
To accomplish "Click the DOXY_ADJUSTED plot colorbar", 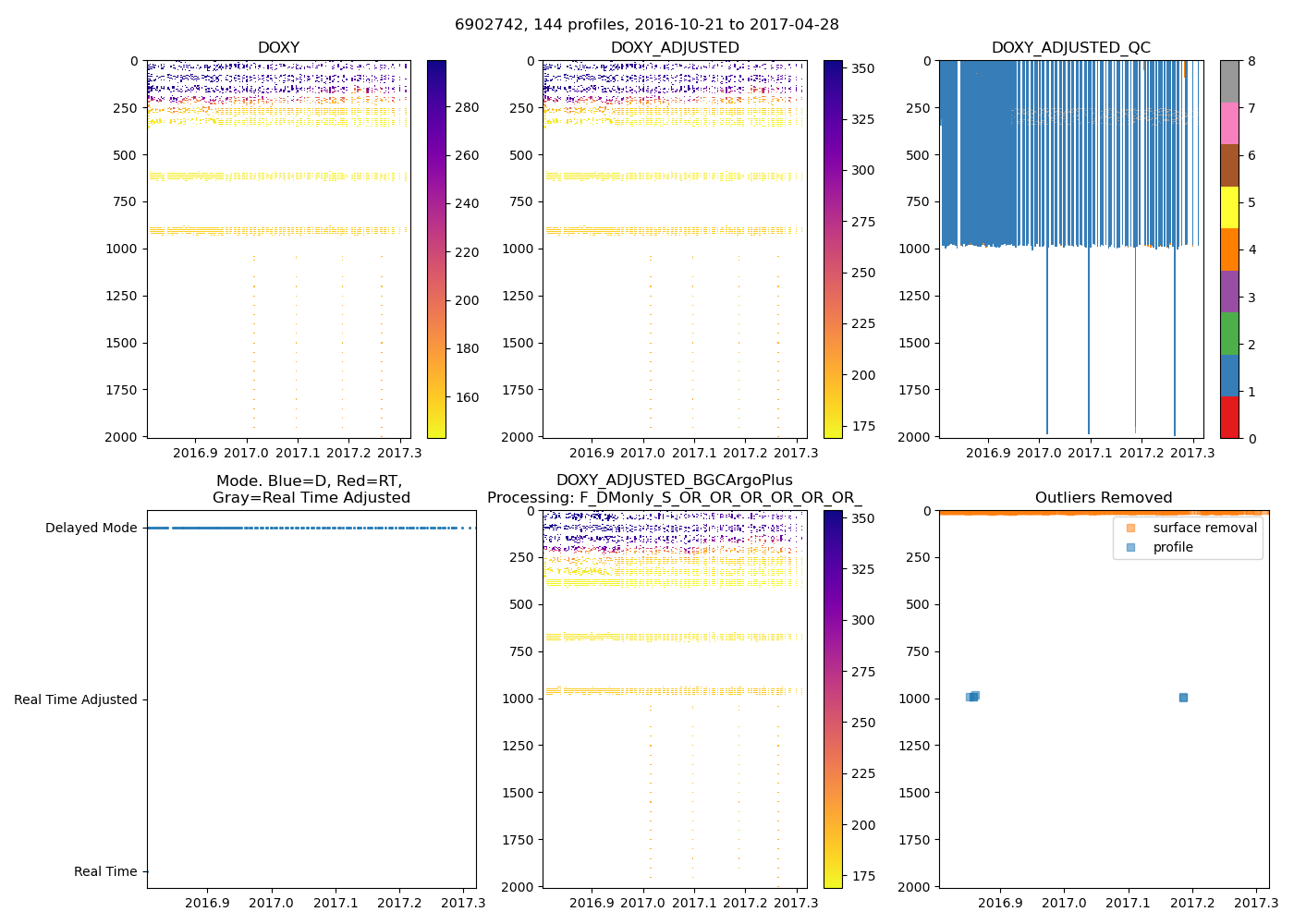I will (x=833, y=249).
